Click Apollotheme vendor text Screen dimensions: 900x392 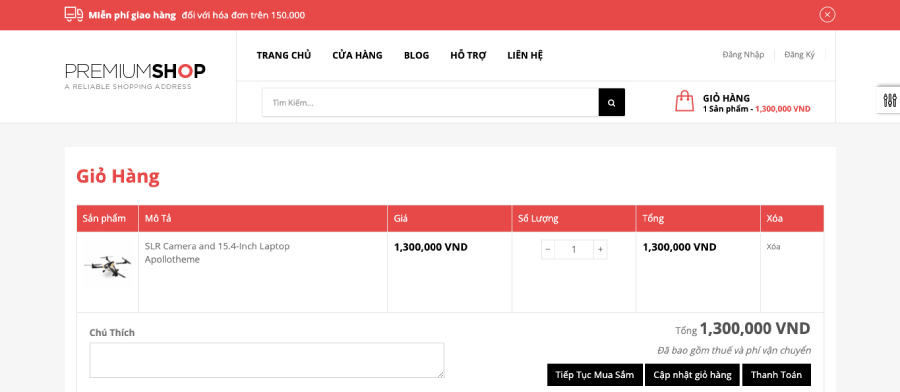click(172, 259)
